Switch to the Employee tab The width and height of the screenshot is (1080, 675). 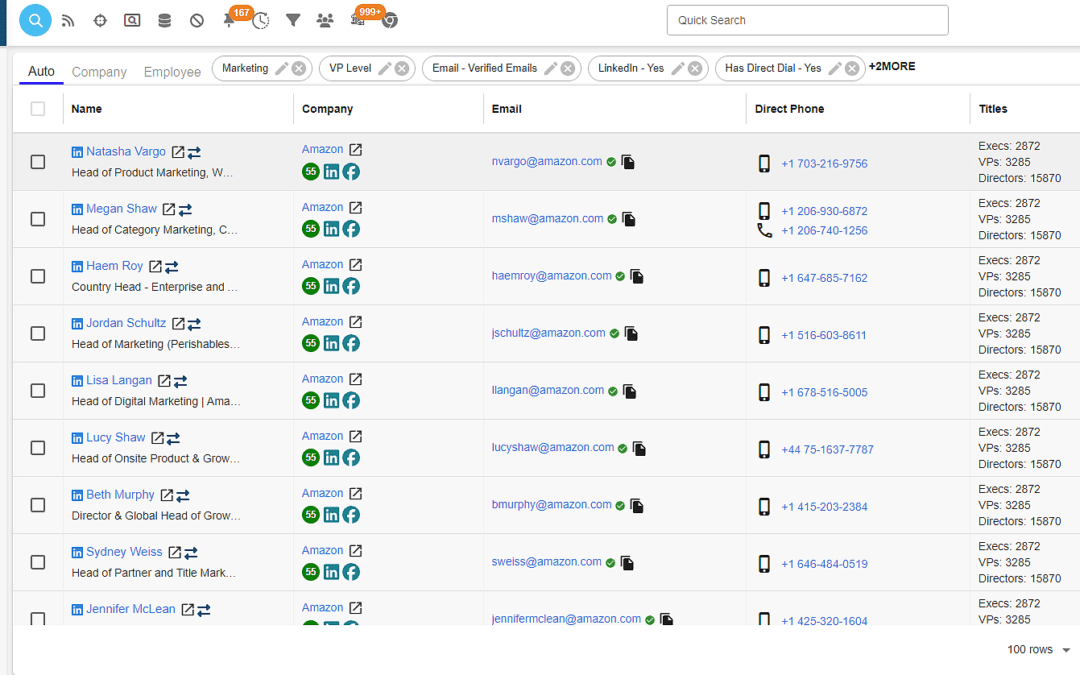pyautogui.click(x=172, y=72)
